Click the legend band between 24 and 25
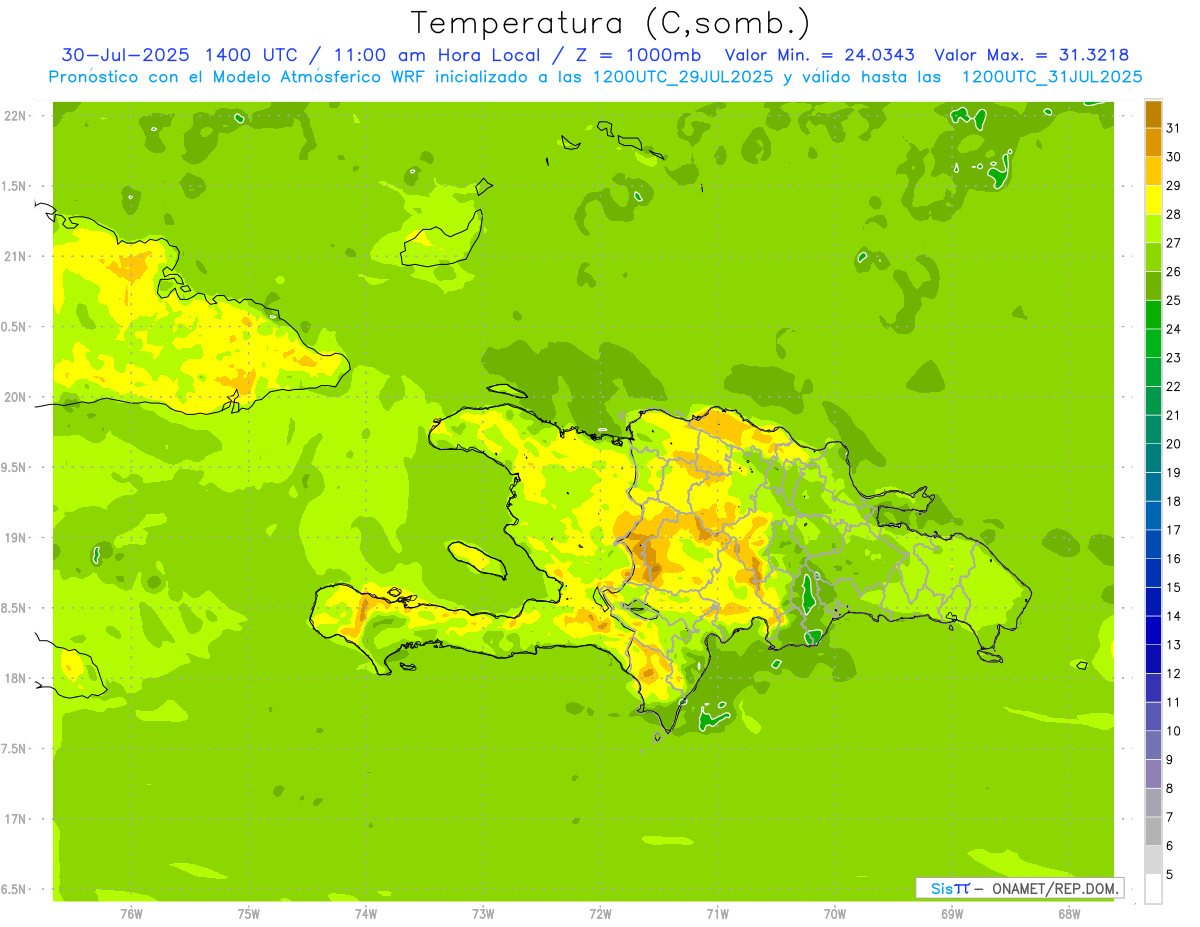The height and width of the screenshot is (927, 1200). 1153,315
